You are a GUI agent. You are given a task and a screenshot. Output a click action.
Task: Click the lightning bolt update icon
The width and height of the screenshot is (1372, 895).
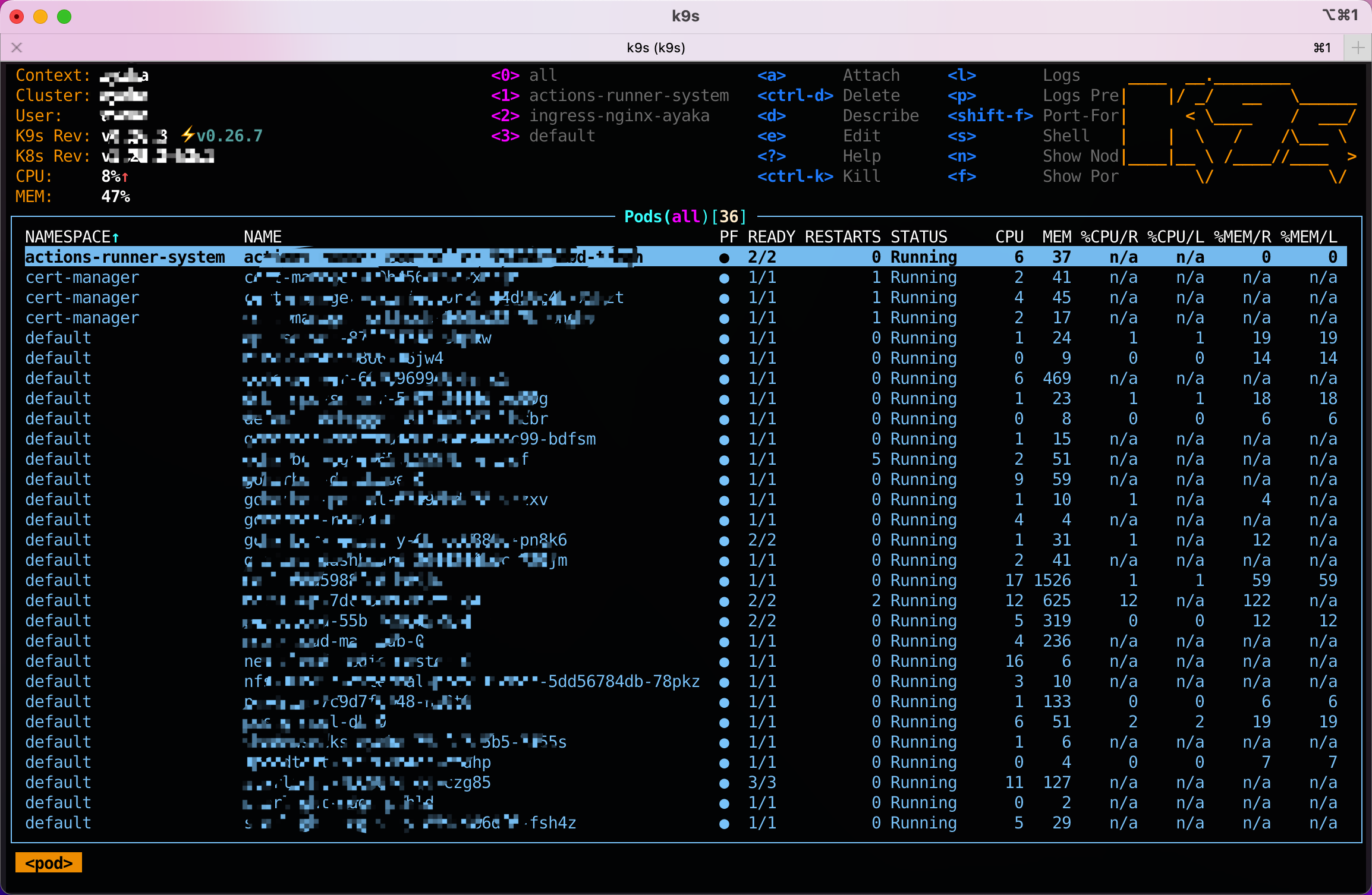coord(188,135)
